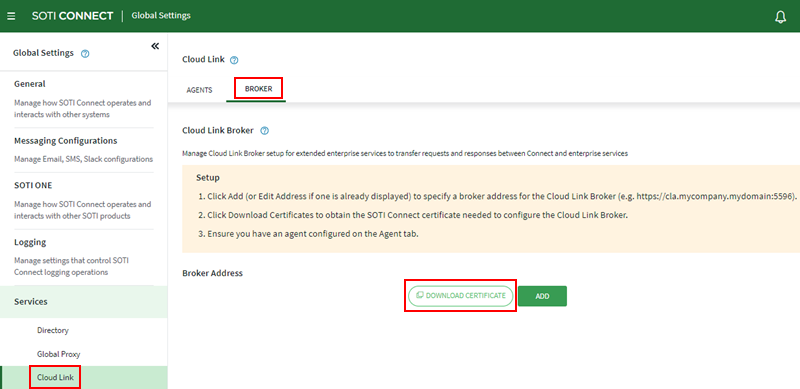Select the Broker tab
Viewport: 800px width, 389px height.
click(x=258, y=89)
